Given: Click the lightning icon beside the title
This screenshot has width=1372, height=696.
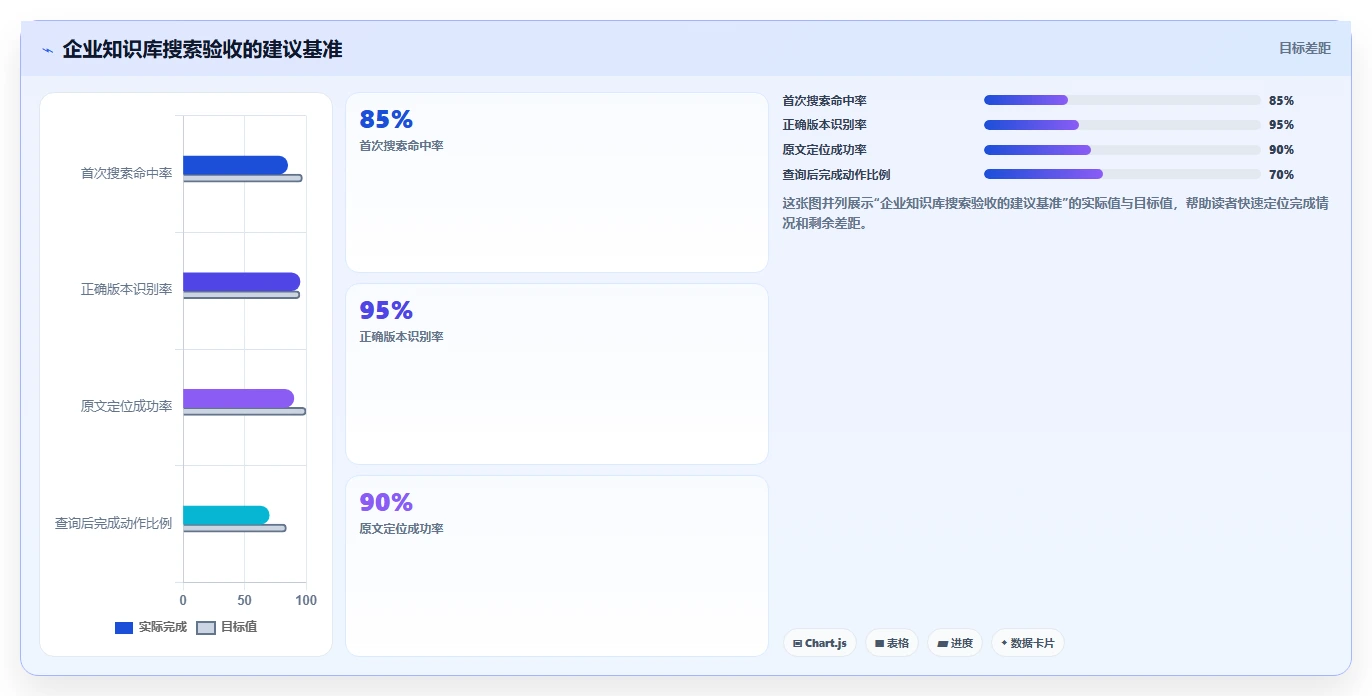Looking at the screenshot, I should tap(47, 50).
